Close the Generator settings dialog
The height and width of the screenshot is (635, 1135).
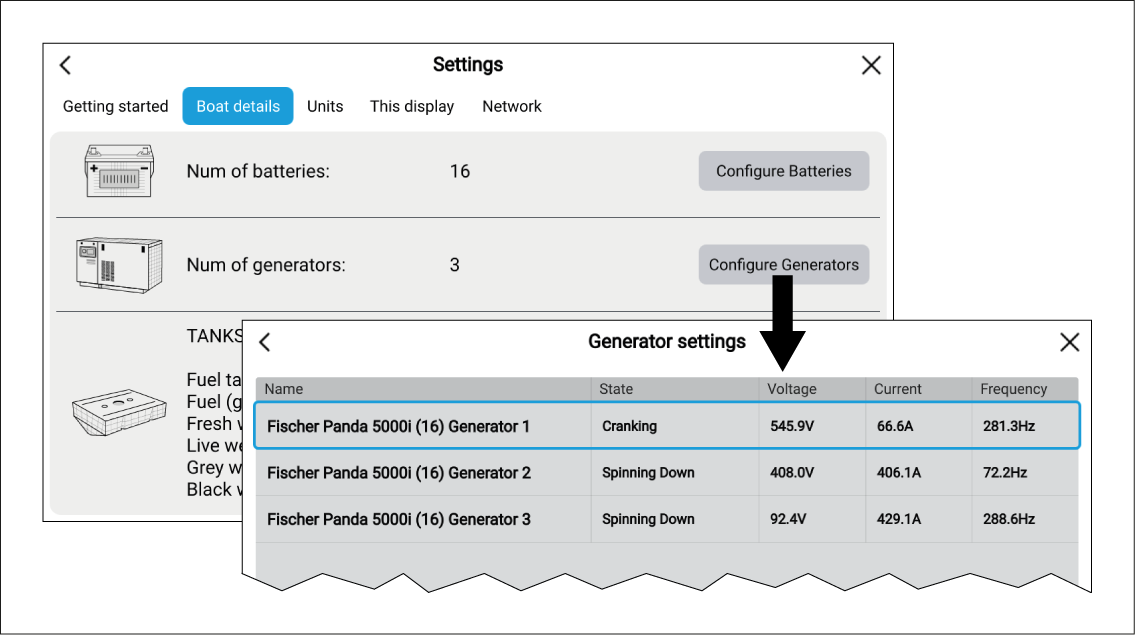click(x=1069, y=342)
